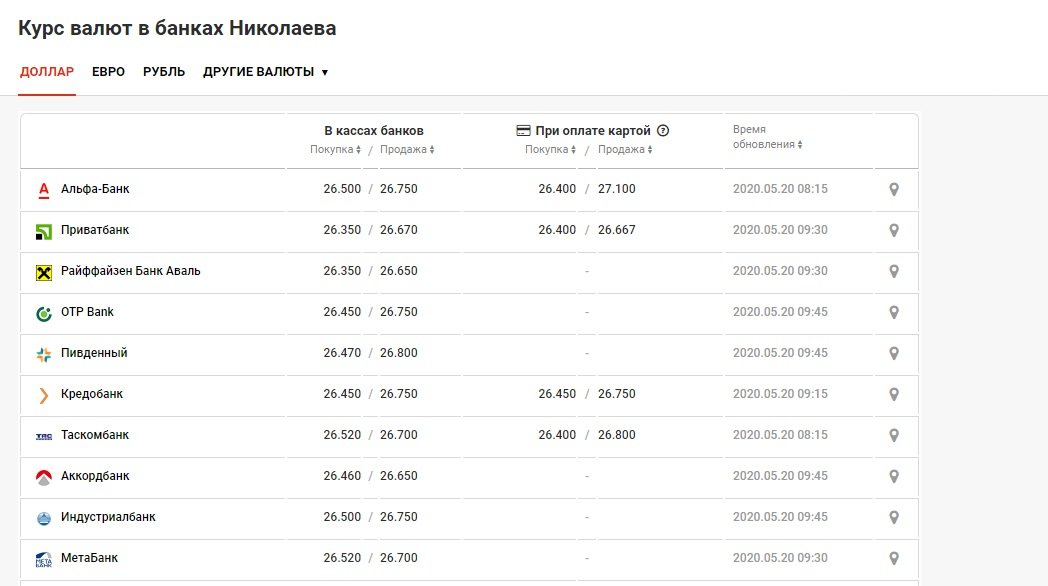The height and width of the screenshot is (586, 1048).
Task: Click Пивденный cash purchase rate 26.470
Action: point(342,353)
